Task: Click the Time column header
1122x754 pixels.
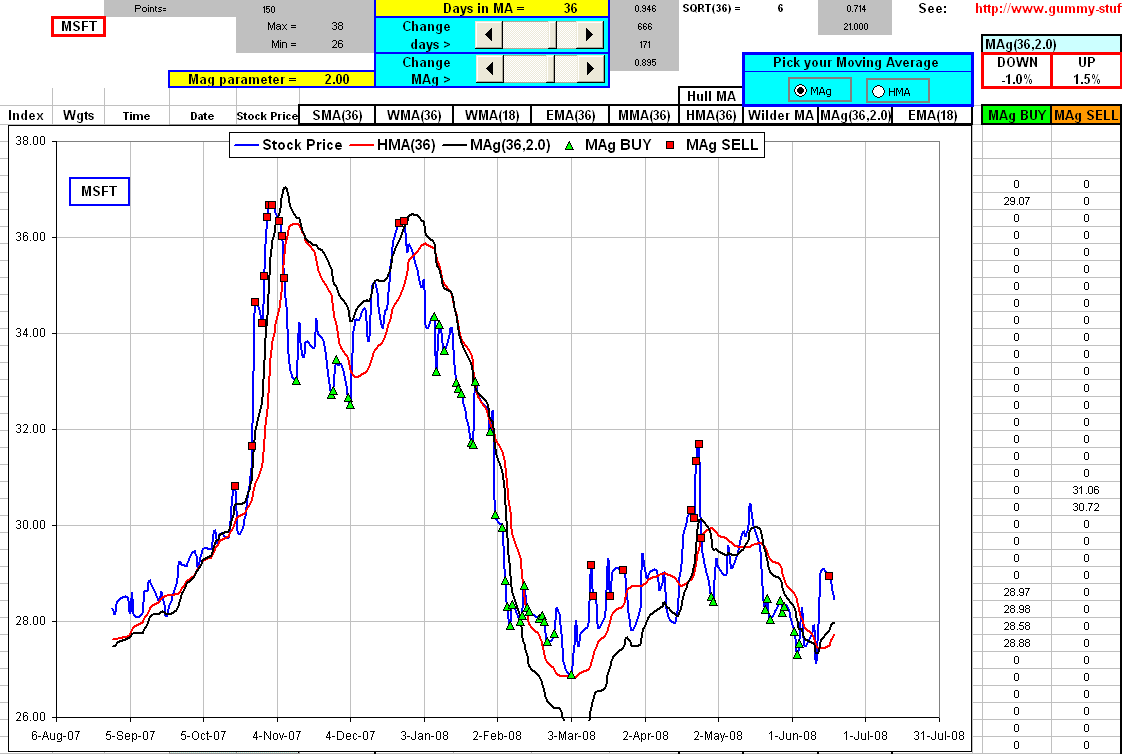Action: (136, 116)
